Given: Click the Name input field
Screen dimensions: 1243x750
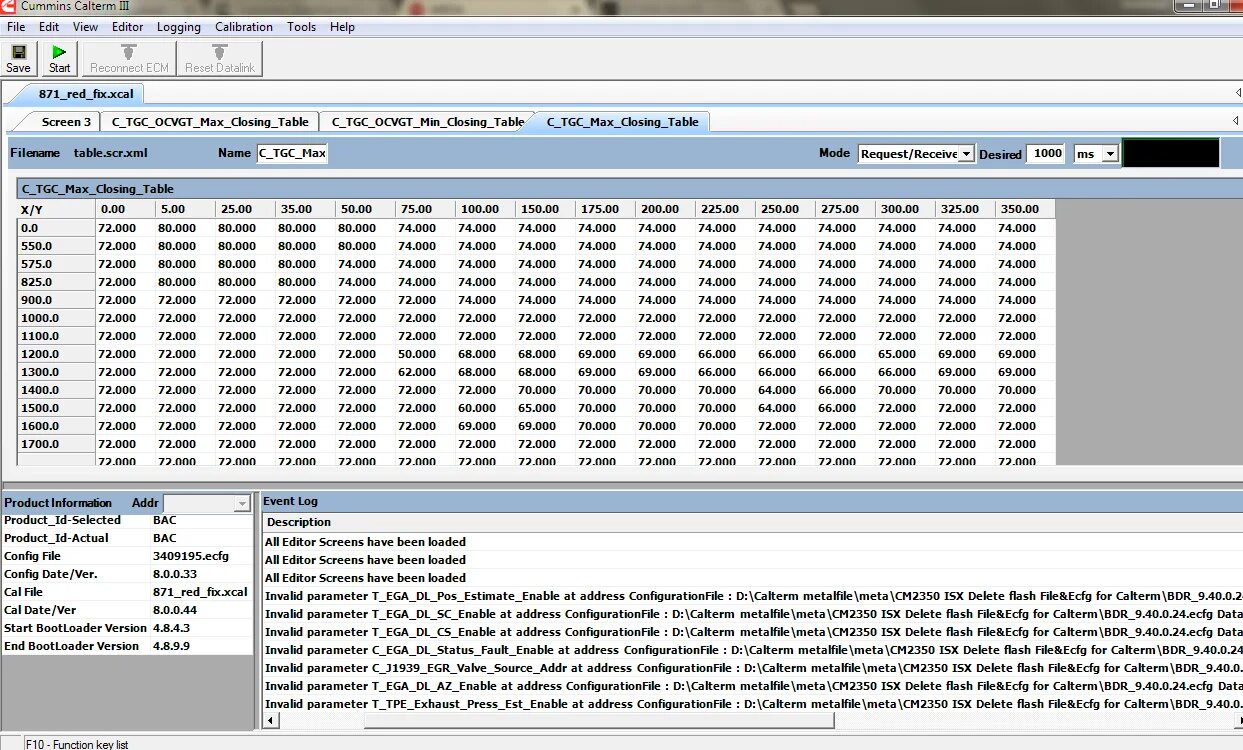Looking at the screenshot, I should (x=292, y=154).
